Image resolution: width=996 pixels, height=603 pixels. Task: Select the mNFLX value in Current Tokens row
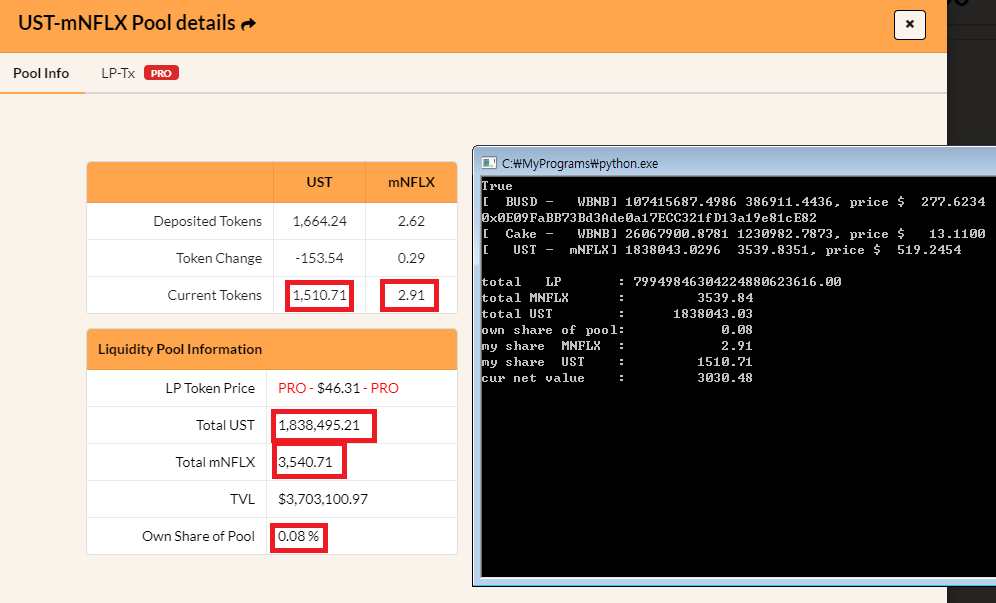pyautogui.click(x=412, y=295)
